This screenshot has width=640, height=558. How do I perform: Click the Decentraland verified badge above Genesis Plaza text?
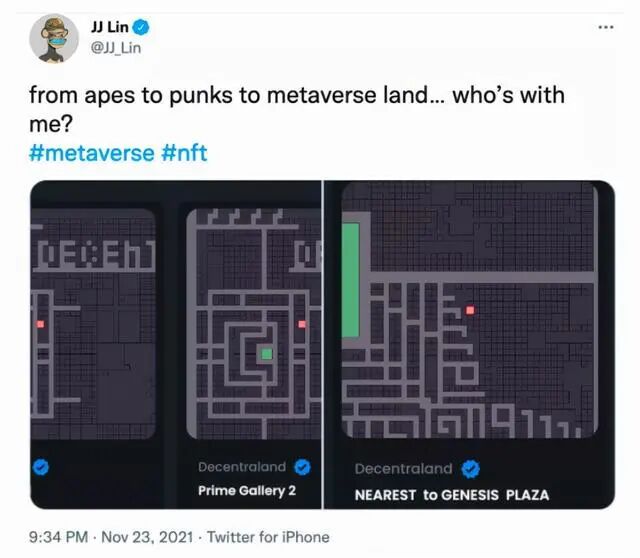(x=471, y=469)
